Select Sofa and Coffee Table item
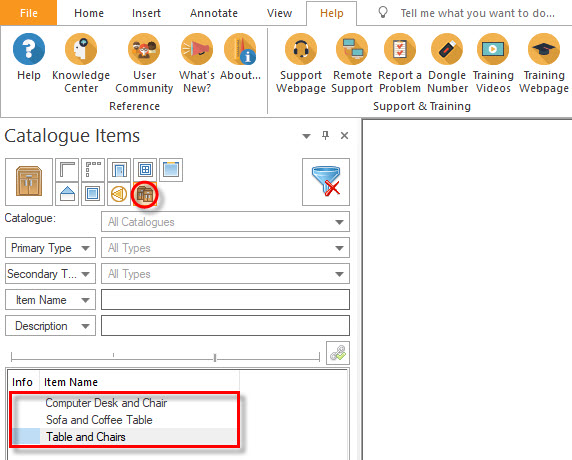This screenshot has width=572, height=460. [99, 420]
